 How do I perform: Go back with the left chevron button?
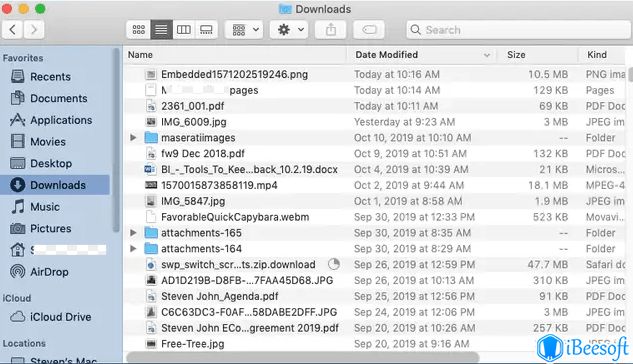point(13,29)
